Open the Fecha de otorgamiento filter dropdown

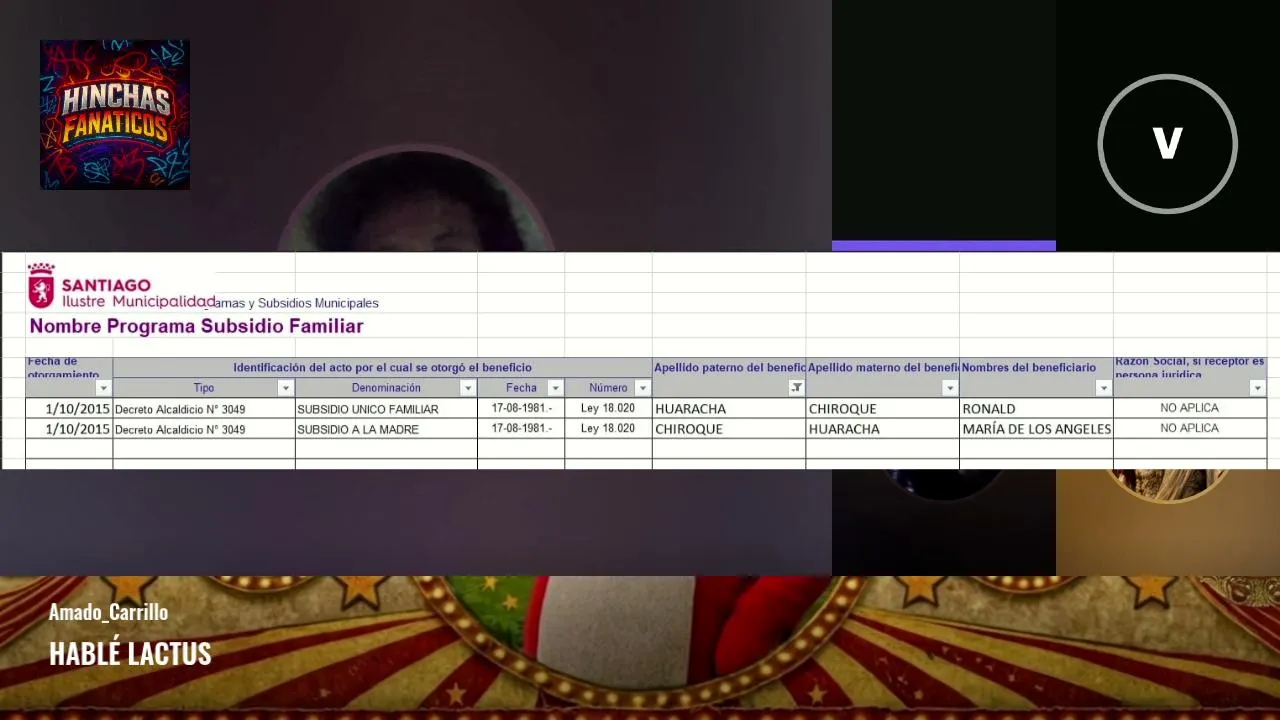103,388
